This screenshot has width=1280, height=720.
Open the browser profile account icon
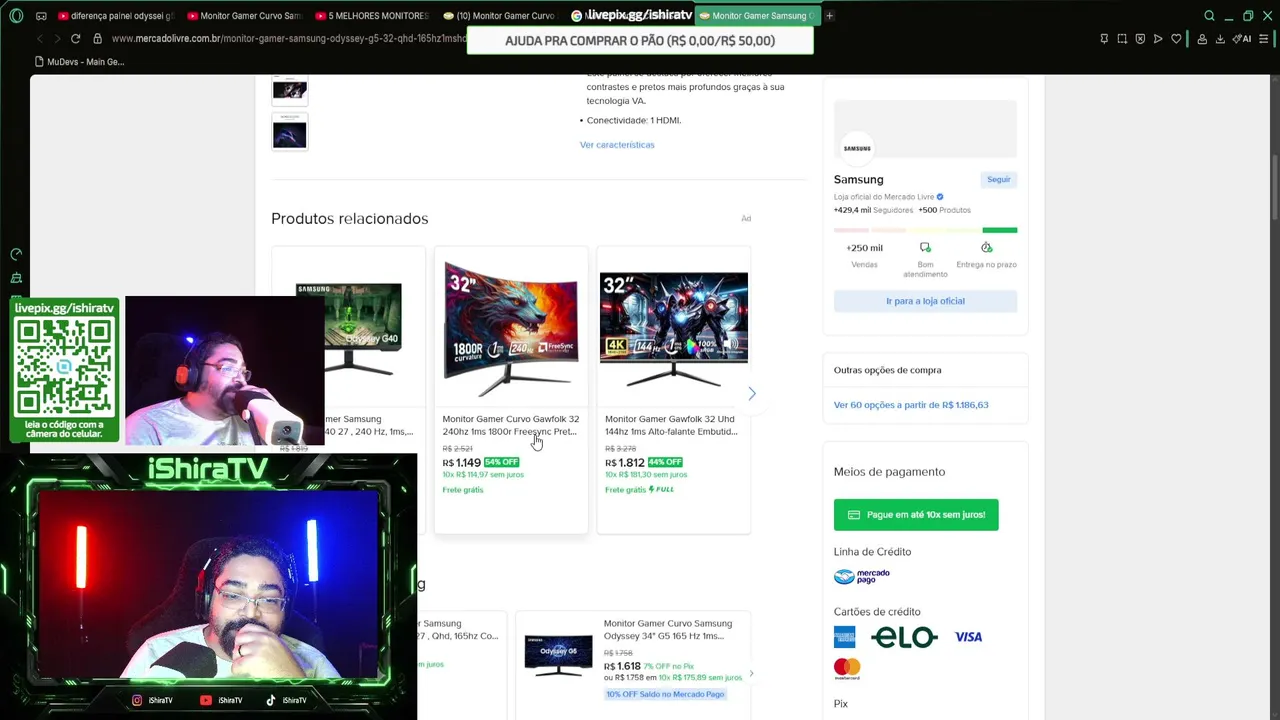(1202, 39)
